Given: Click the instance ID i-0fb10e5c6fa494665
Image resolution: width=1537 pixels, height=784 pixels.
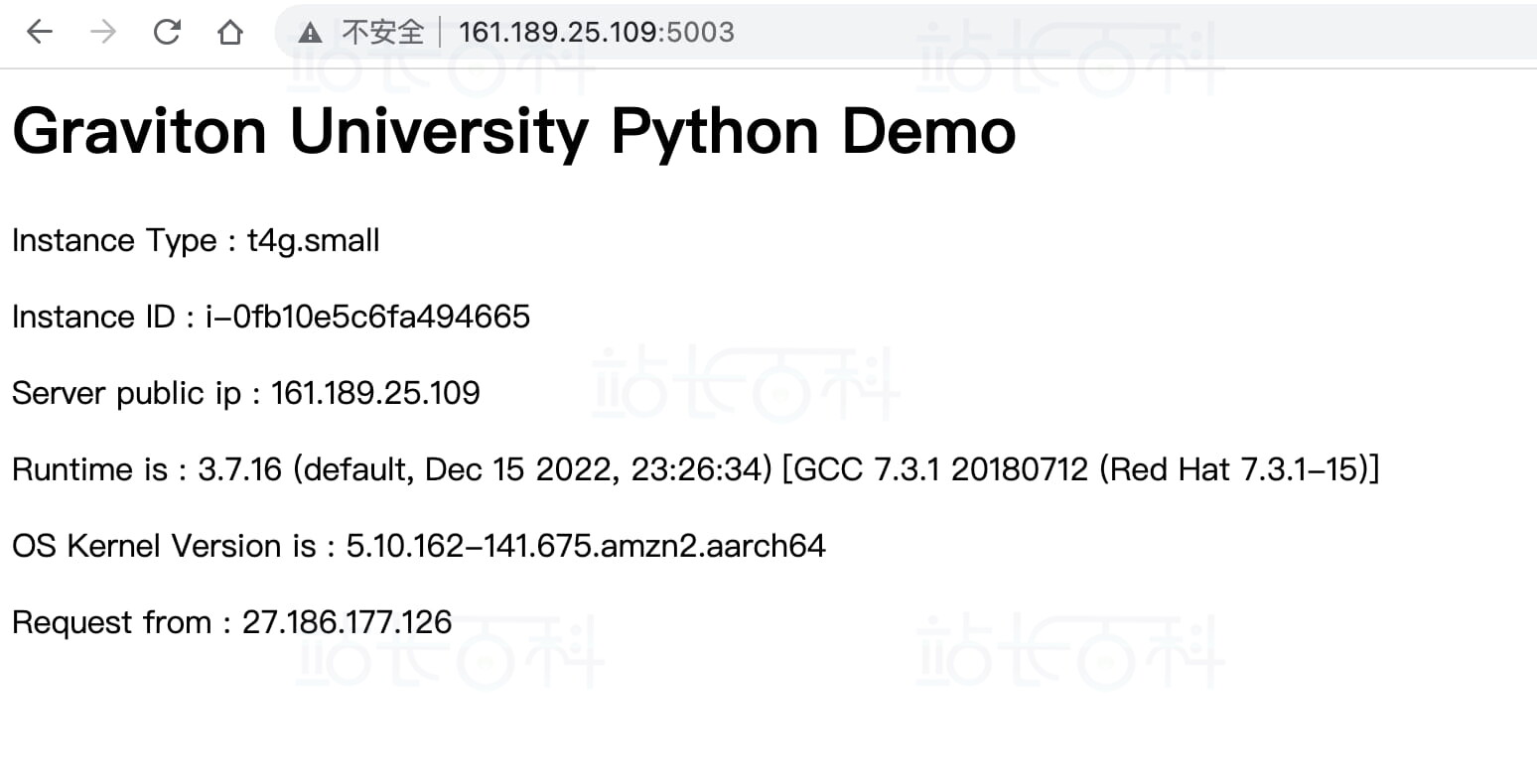Looking at the screenshot, I should click(367, 317).
